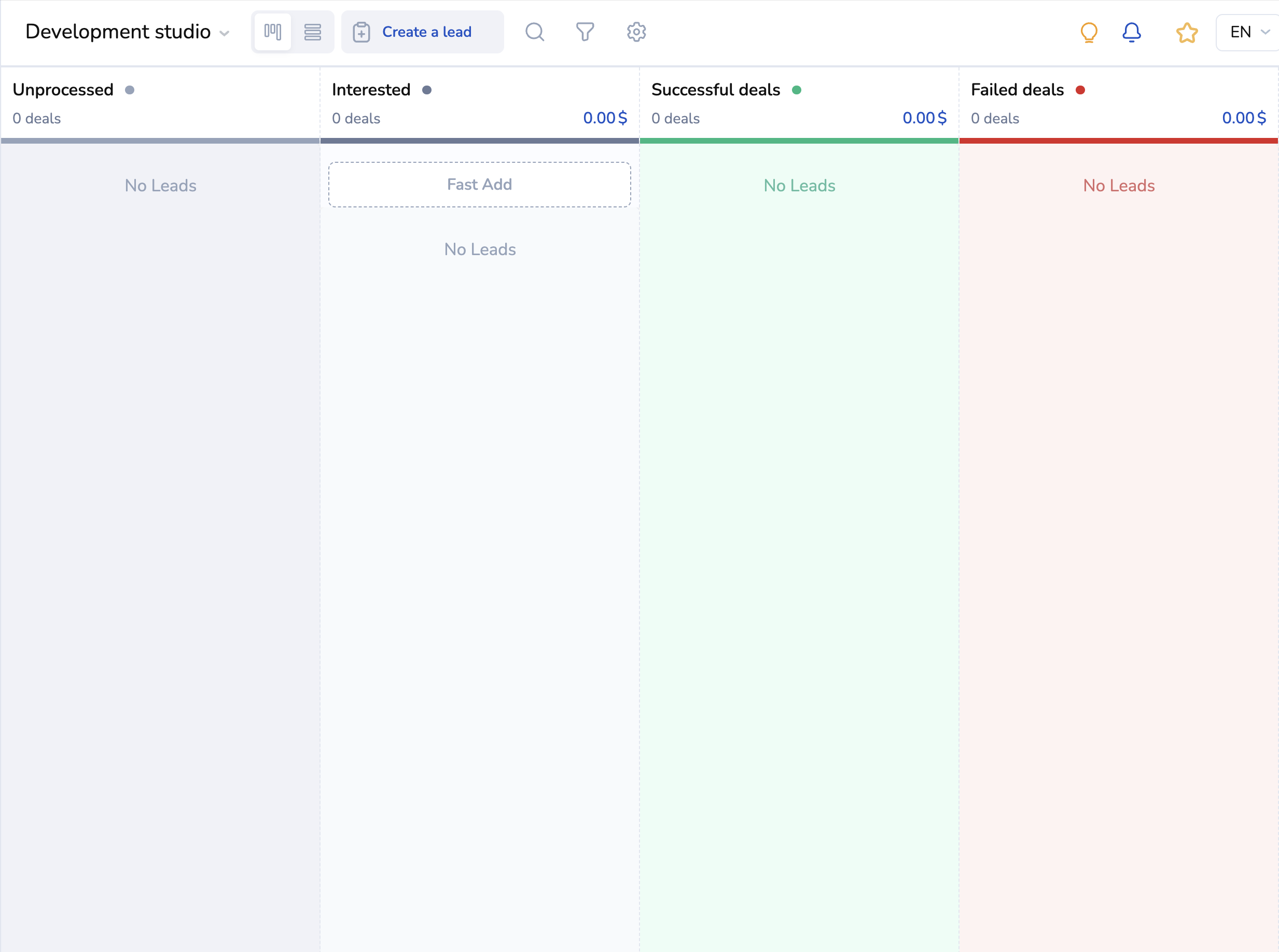The height and width of the screenshot is (952, 1279).
Task: Open pipeline settings gear icon
Action: pos(636,32)
